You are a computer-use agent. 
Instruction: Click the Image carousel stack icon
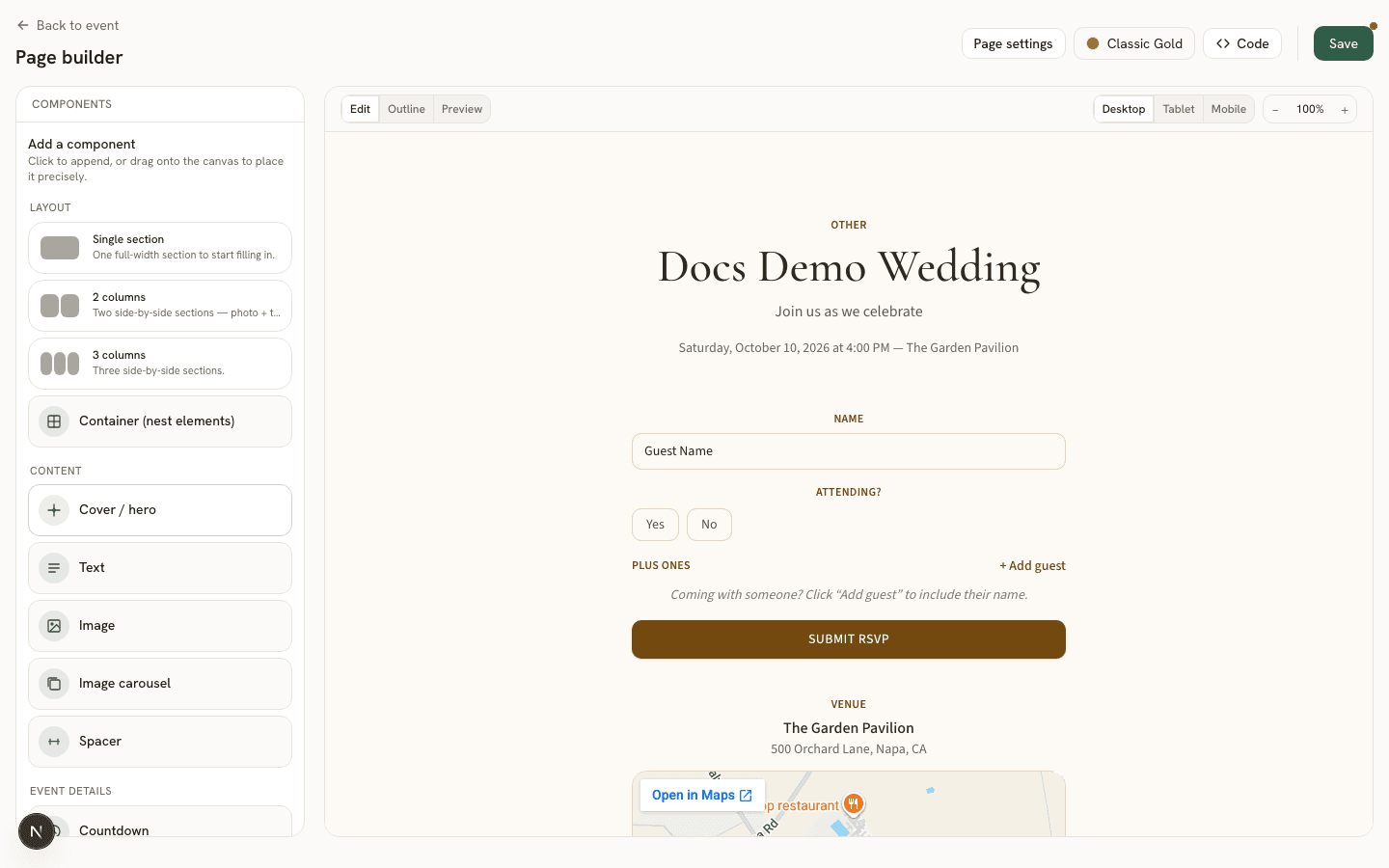coord(54,684)
